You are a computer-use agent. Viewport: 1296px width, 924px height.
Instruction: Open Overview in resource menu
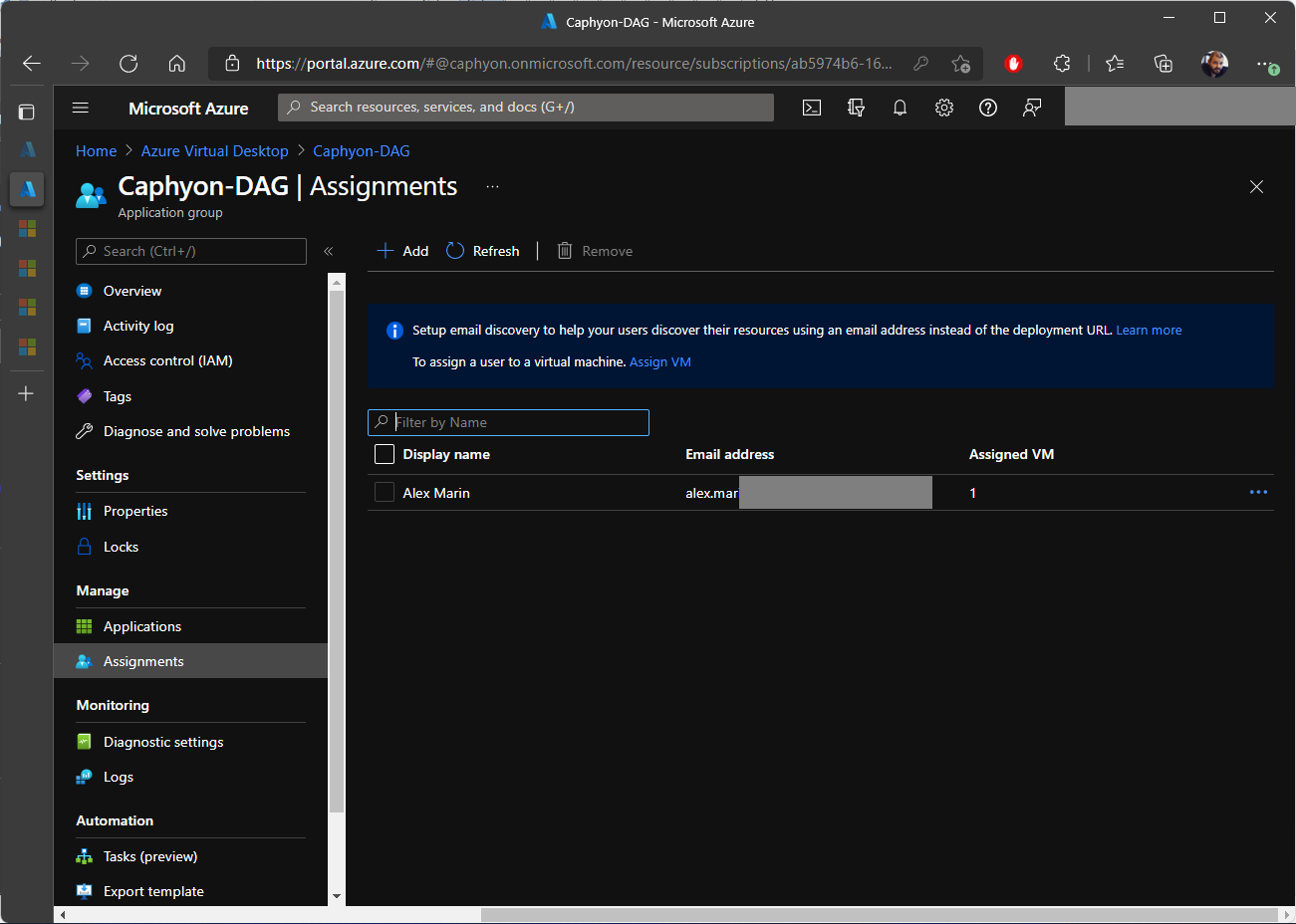coord(190,291)
